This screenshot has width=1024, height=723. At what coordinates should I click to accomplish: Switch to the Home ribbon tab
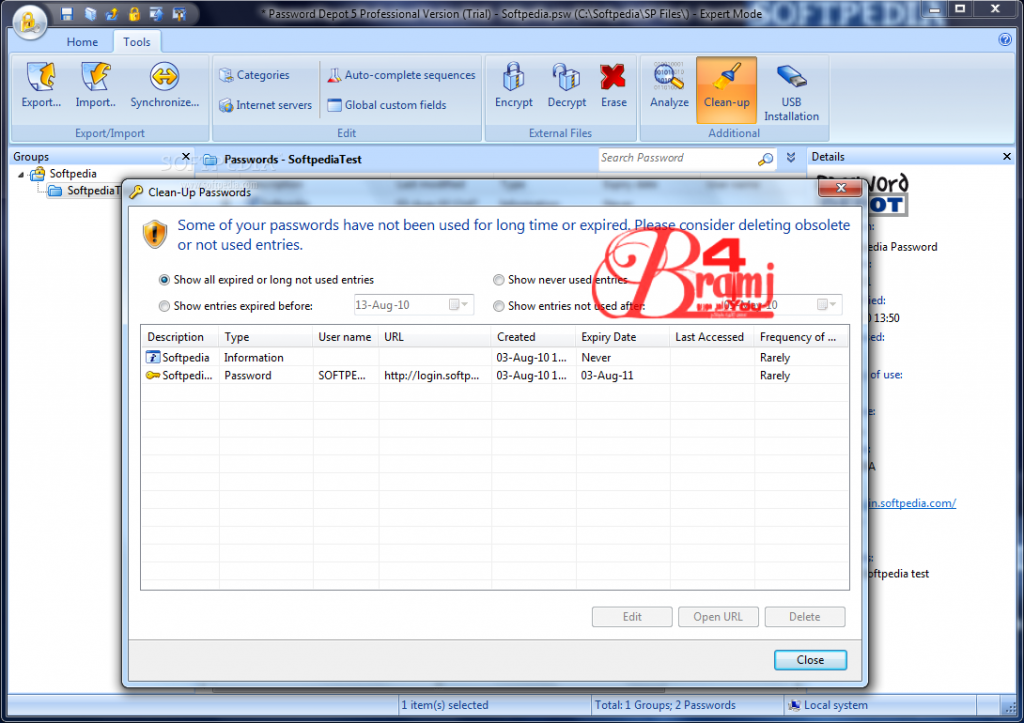click(x=82, y=42)
